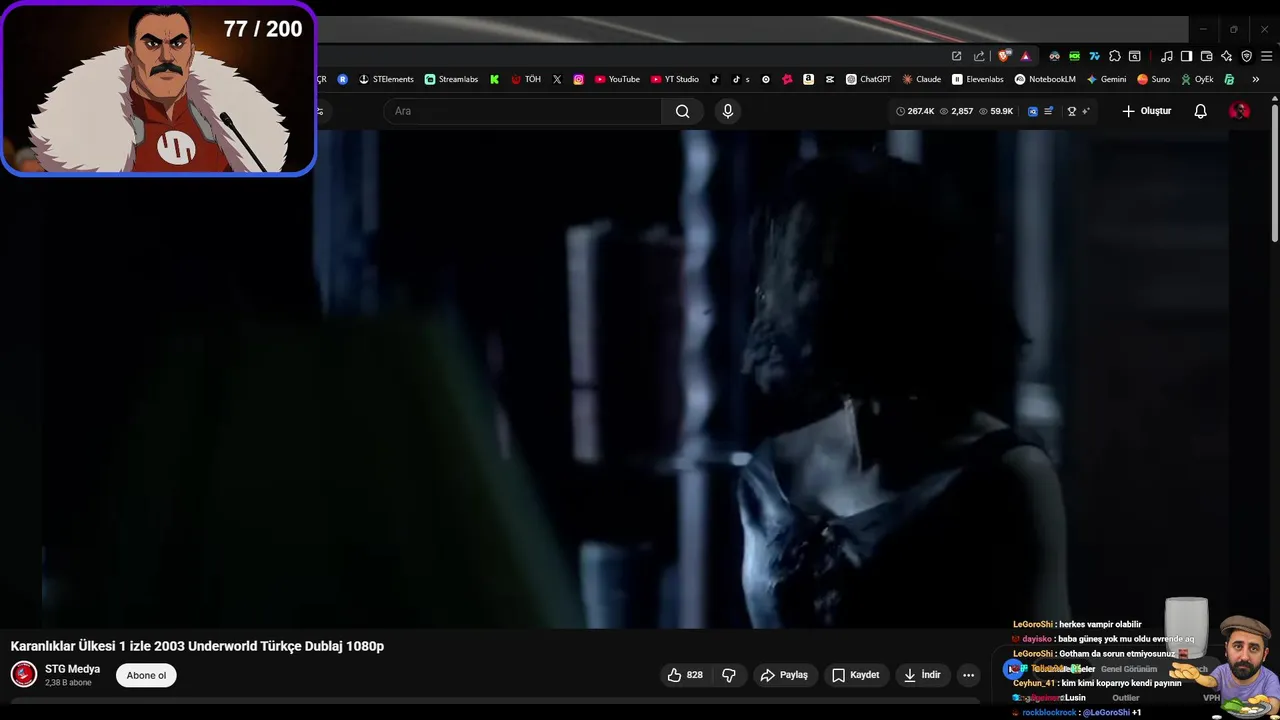Image resolution: width=1280 pixels, height=720 pixels.
Task: Open STG Medya channel name link
Action: coord(72,669)
